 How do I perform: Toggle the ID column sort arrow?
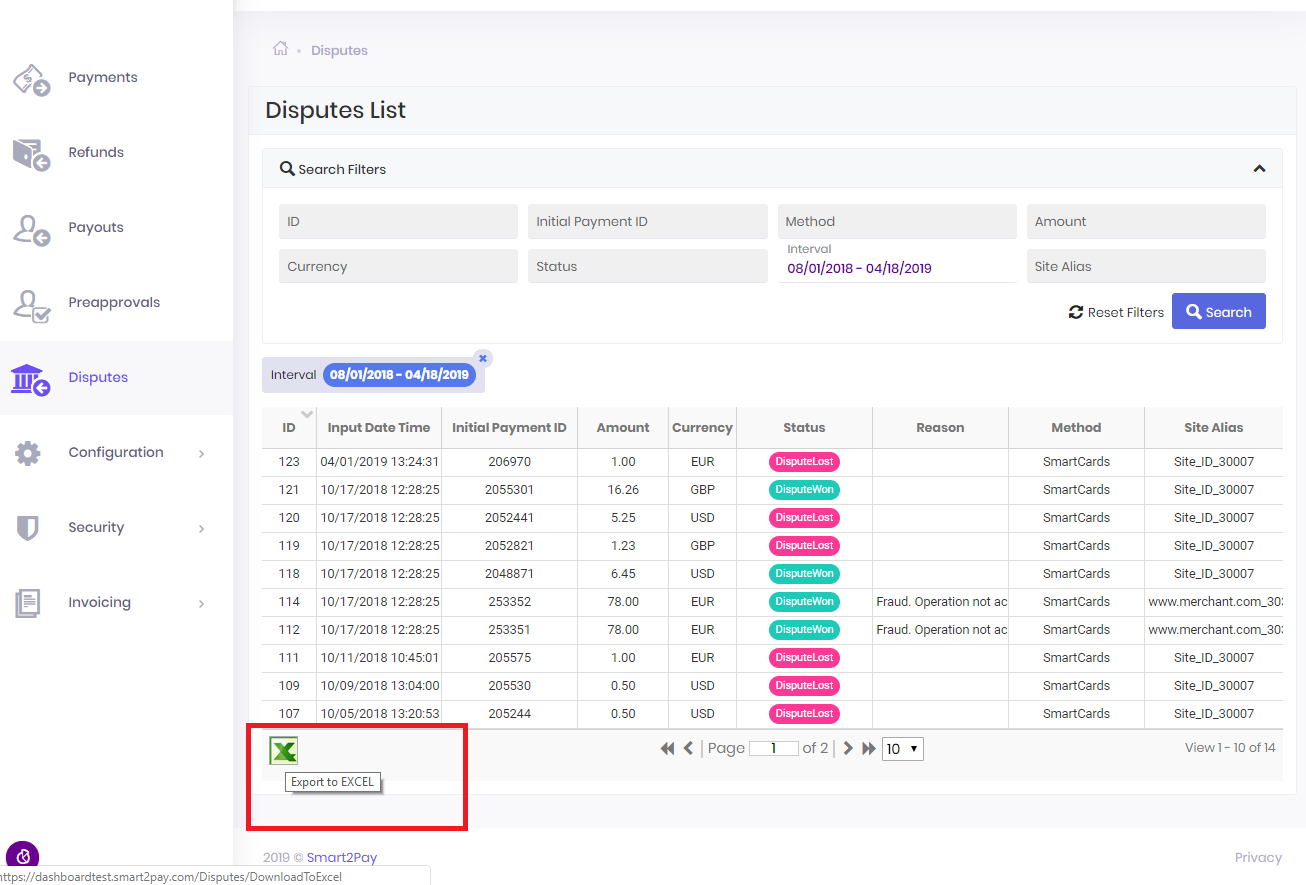[x=307, y=414]
